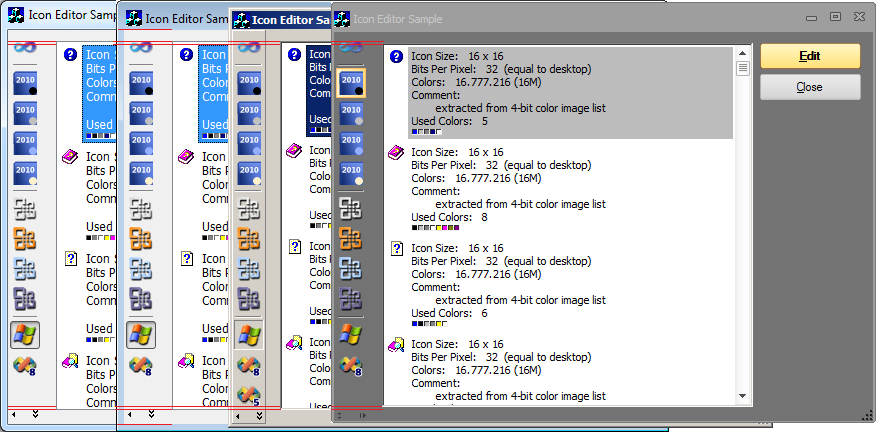Pick the orange Office logo in the dark window toolbar

click(350, 238)
